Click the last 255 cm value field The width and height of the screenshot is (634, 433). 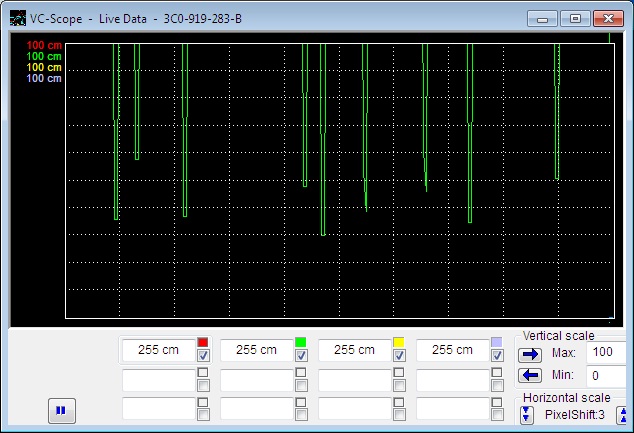pos(452,350)
